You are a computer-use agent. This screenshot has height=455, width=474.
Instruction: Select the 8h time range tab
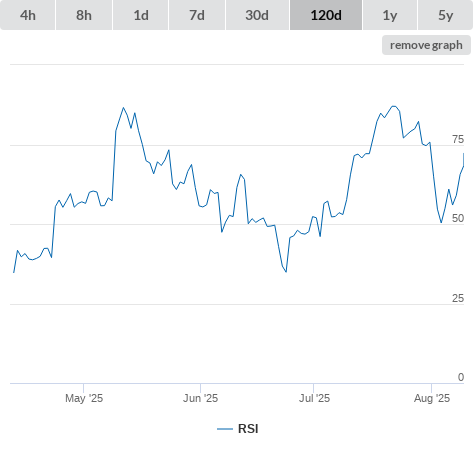coord(84,15)
